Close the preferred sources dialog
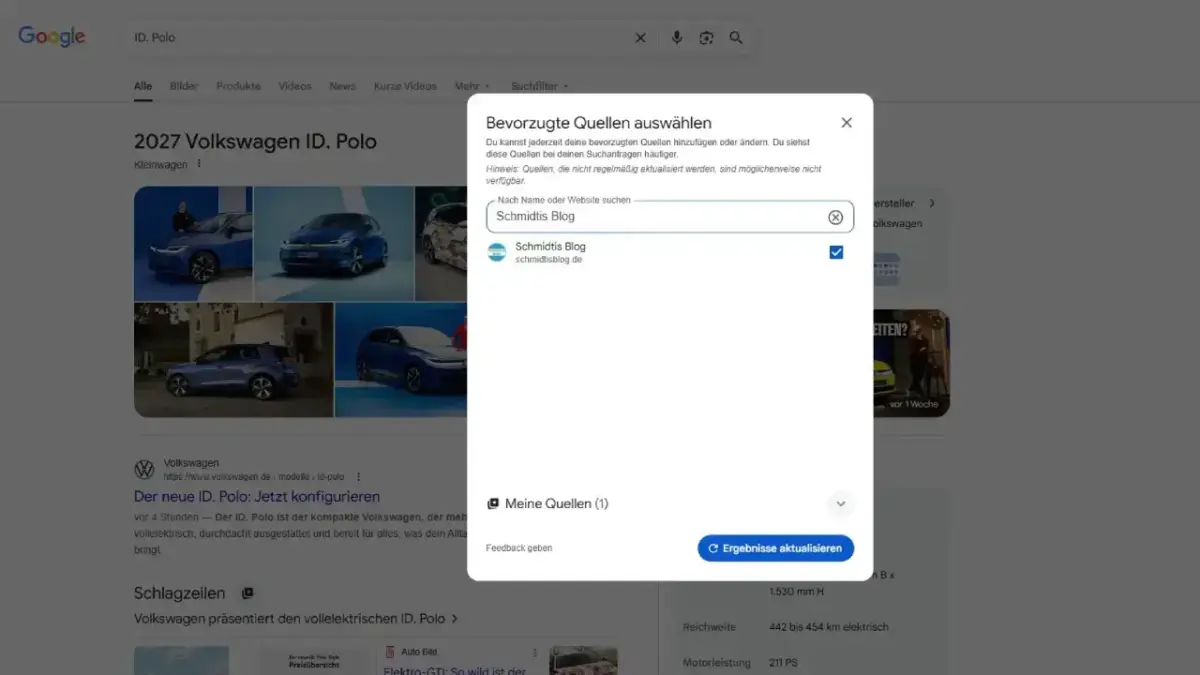This screenshot has width=1200, height=675. pos(846,123)
